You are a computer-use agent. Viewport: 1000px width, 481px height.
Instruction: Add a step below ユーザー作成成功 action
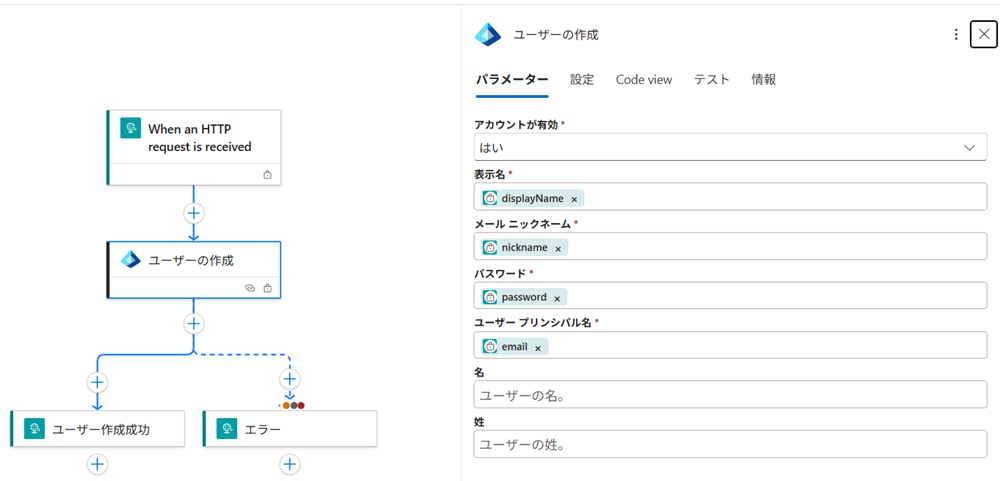(x=97, y=464)
